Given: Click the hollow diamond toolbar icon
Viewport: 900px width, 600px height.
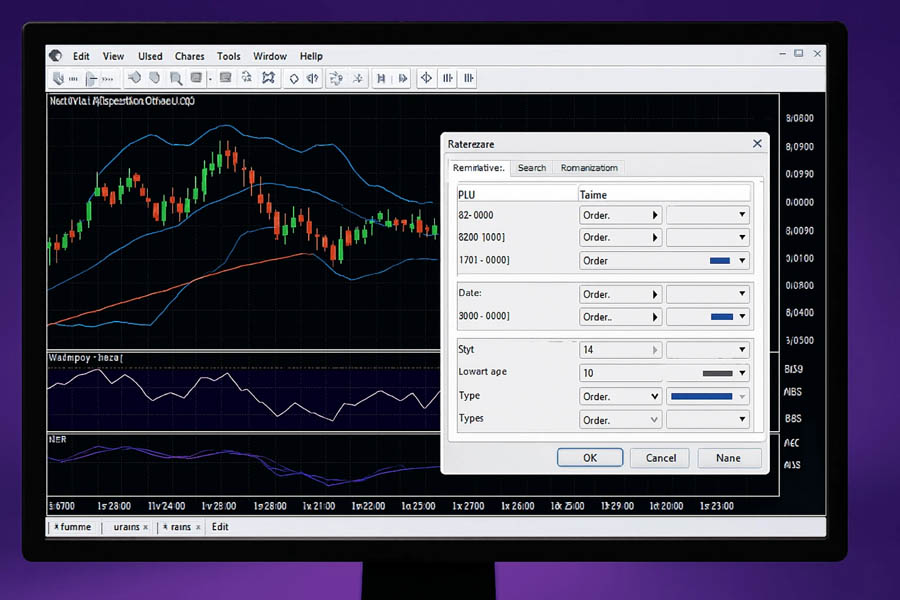Looking at the screenshot, I should click(x=294, y=78).
